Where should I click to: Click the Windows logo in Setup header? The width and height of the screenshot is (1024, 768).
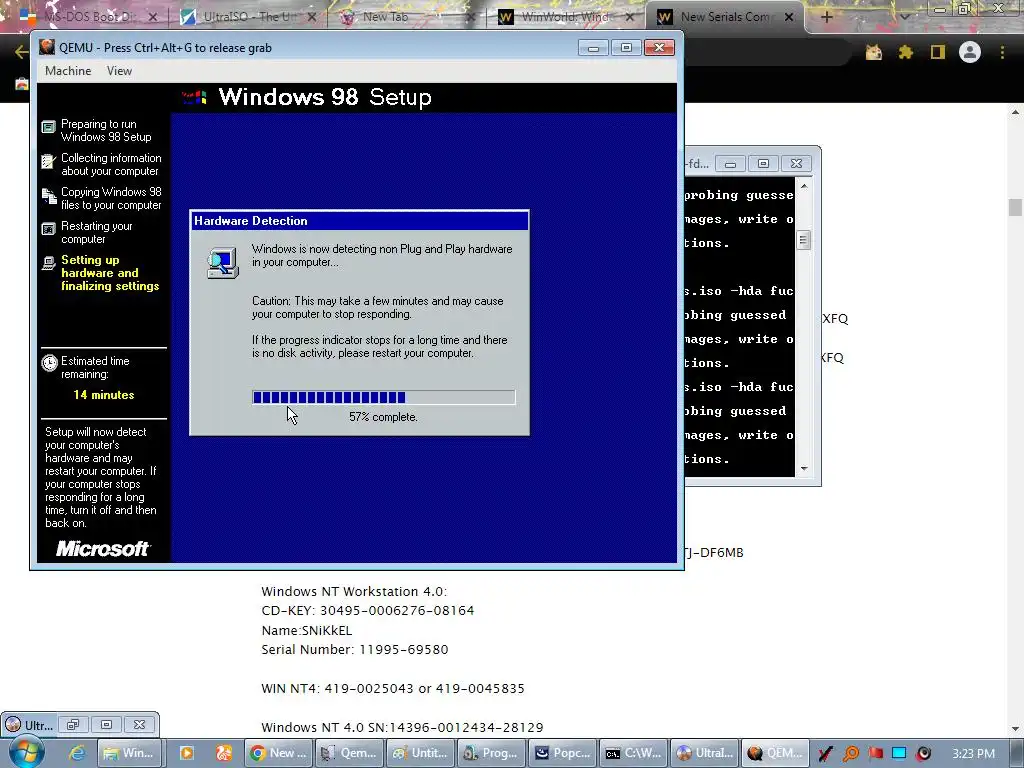coord(195,97)
